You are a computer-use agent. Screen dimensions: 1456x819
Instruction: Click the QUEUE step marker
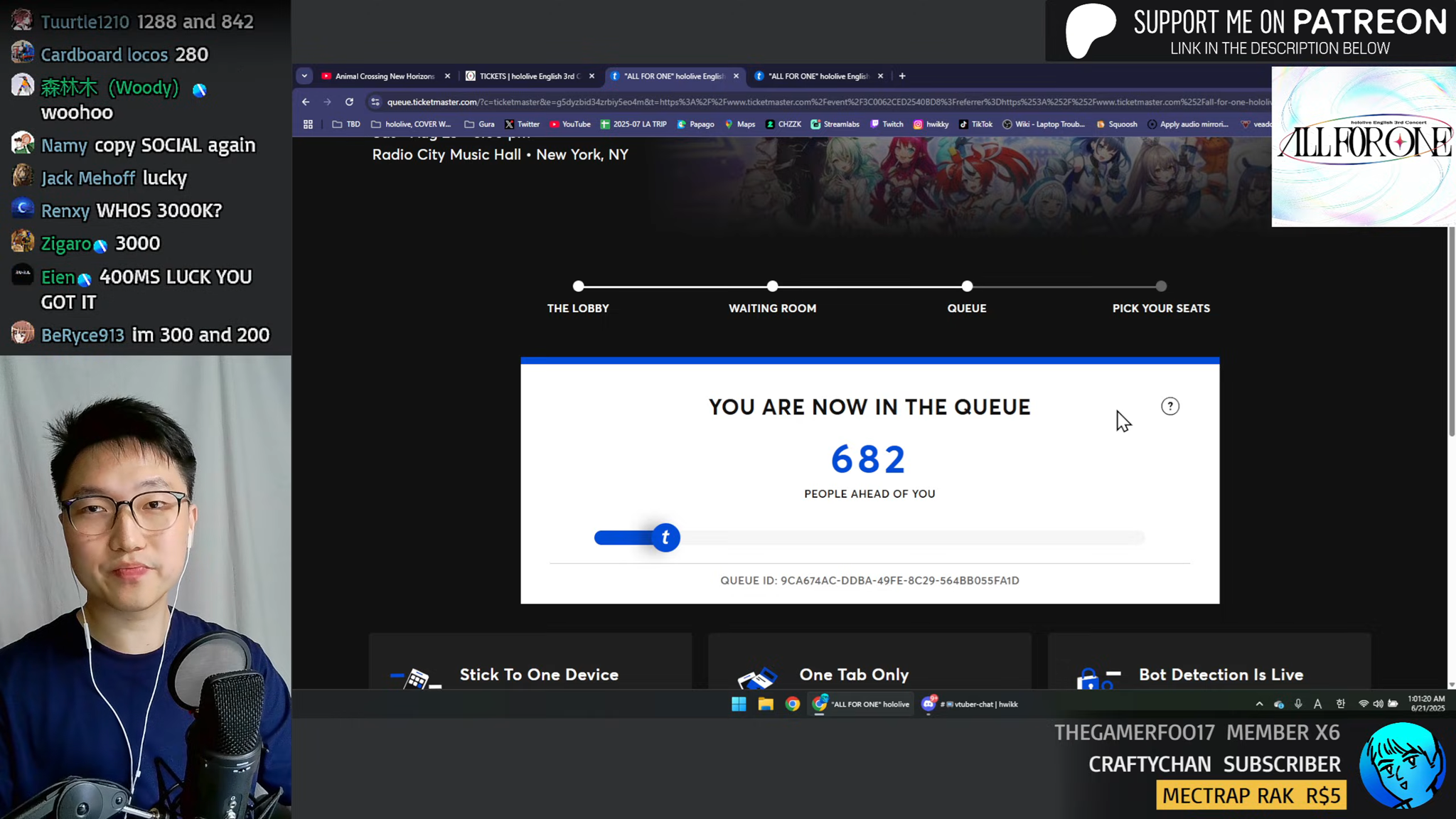[x=967, y=286]
